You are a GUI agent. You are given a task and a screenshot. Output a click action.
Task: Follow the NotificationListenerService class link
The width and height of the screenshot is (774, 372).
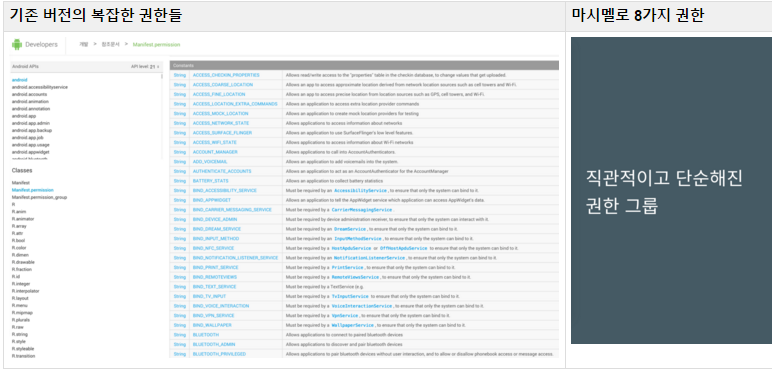point(370,258)
